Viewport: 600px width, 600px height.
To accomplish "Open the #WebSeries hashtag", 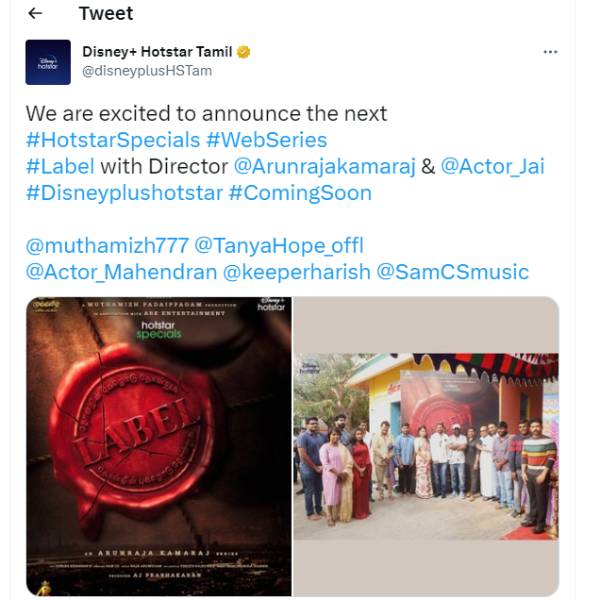I will coord(267,140).
